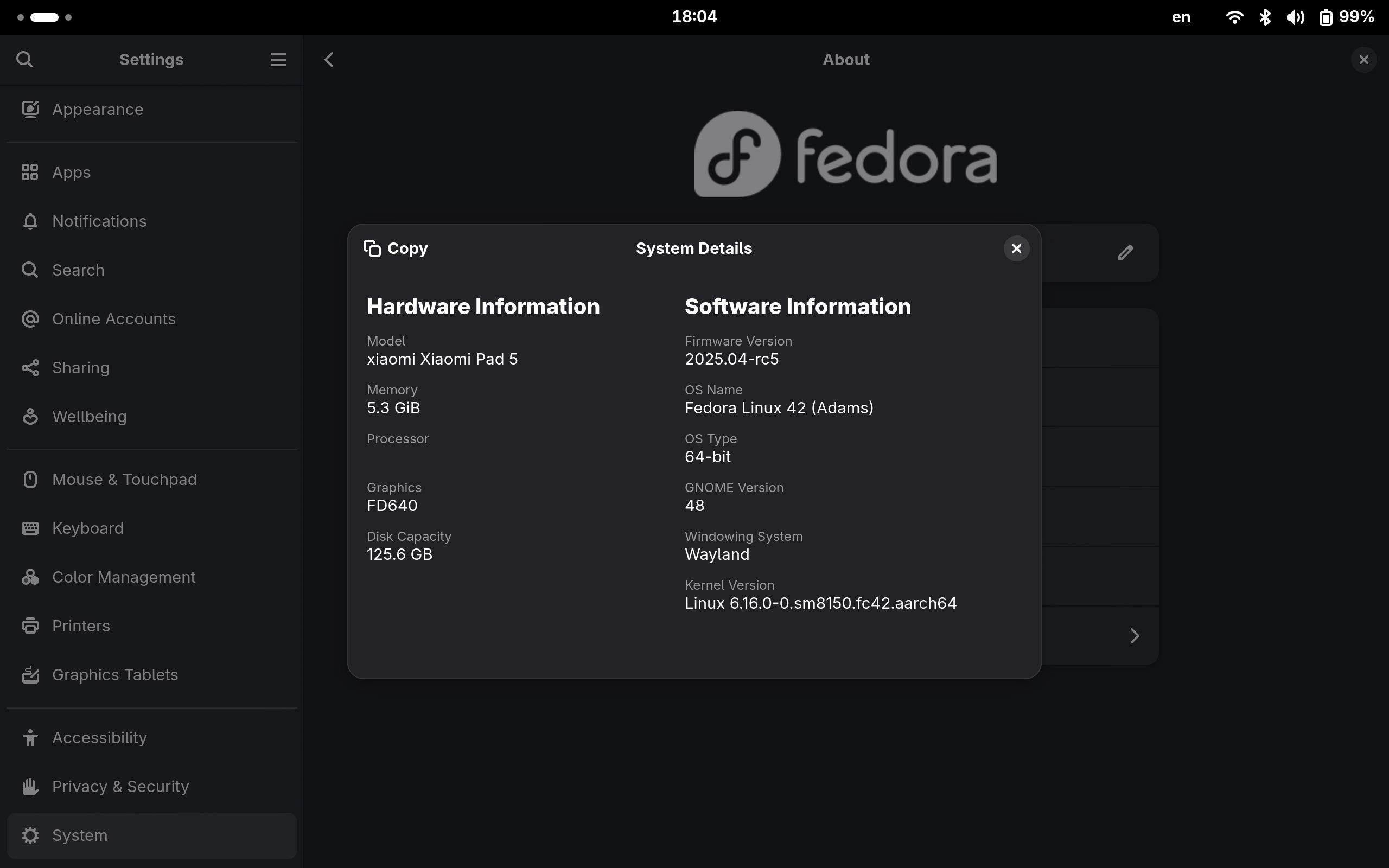The width and height of the screenshot is (1389, 868).
Task: Go back using the back arrow
Action: point(329,59)
